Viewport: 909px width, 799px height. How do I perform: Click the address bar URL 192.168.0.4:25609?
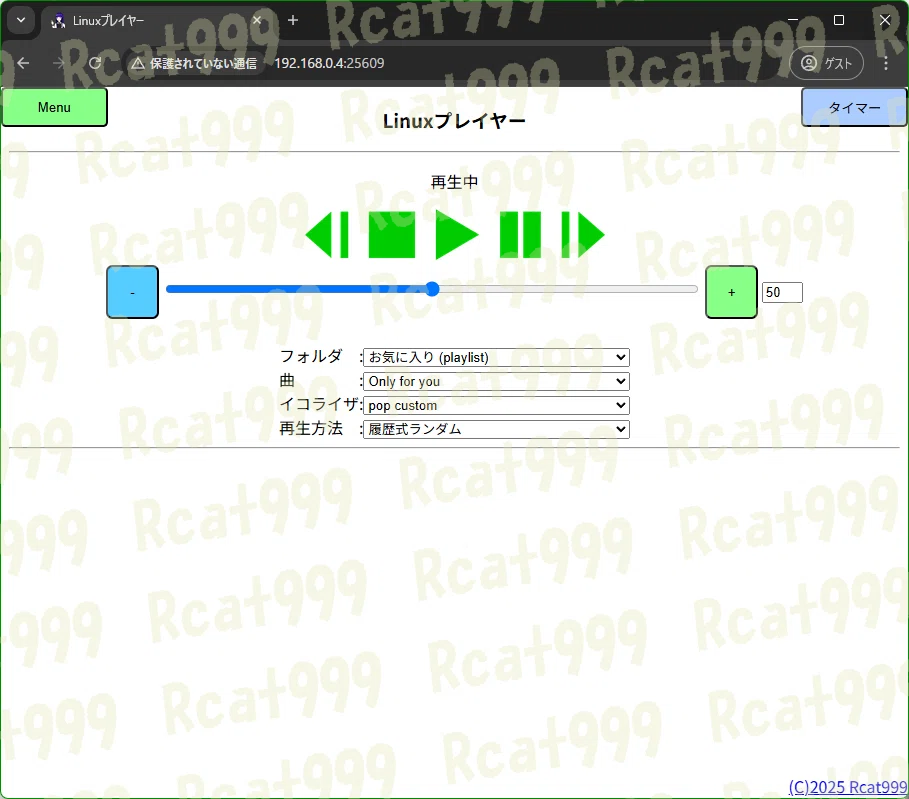pyautogui.click(x=329, y=63)
